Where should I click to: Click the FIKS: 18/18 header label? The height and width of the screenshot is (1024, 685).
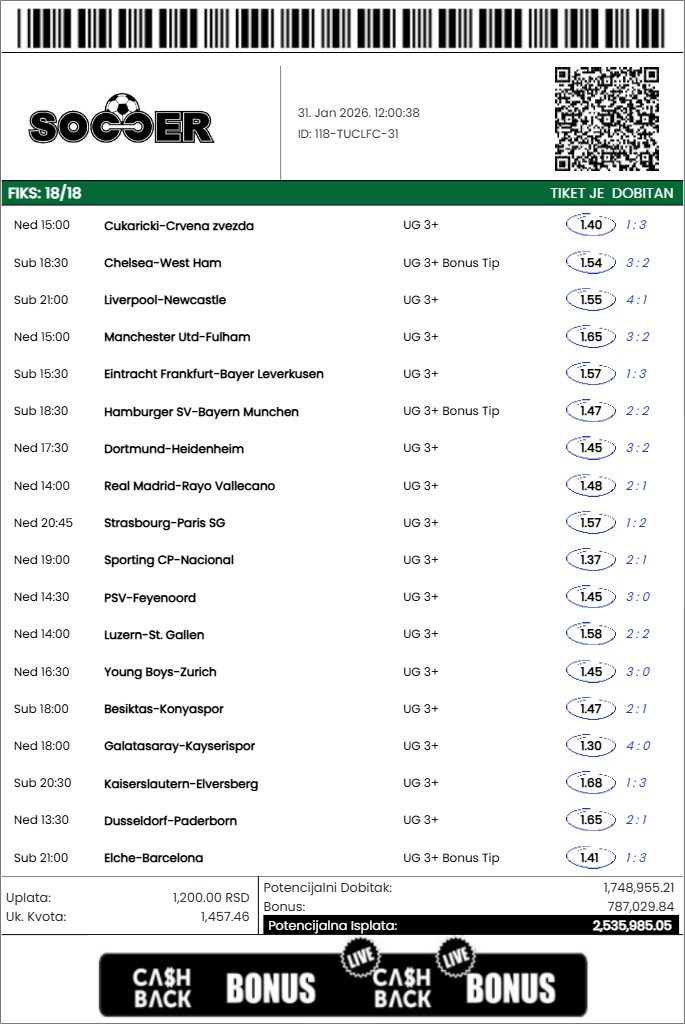(45, 193)
